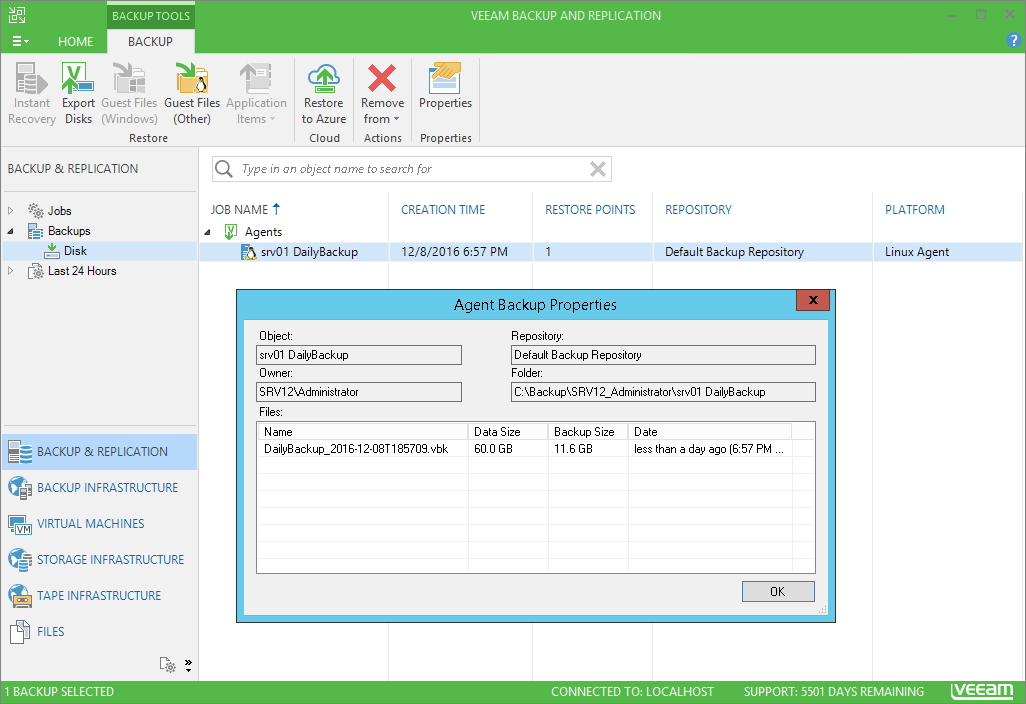The image size is (1026, 704).
Task: Click CONNECTED TO: LOCALHOST status
Action: click(x=632, y=692)
